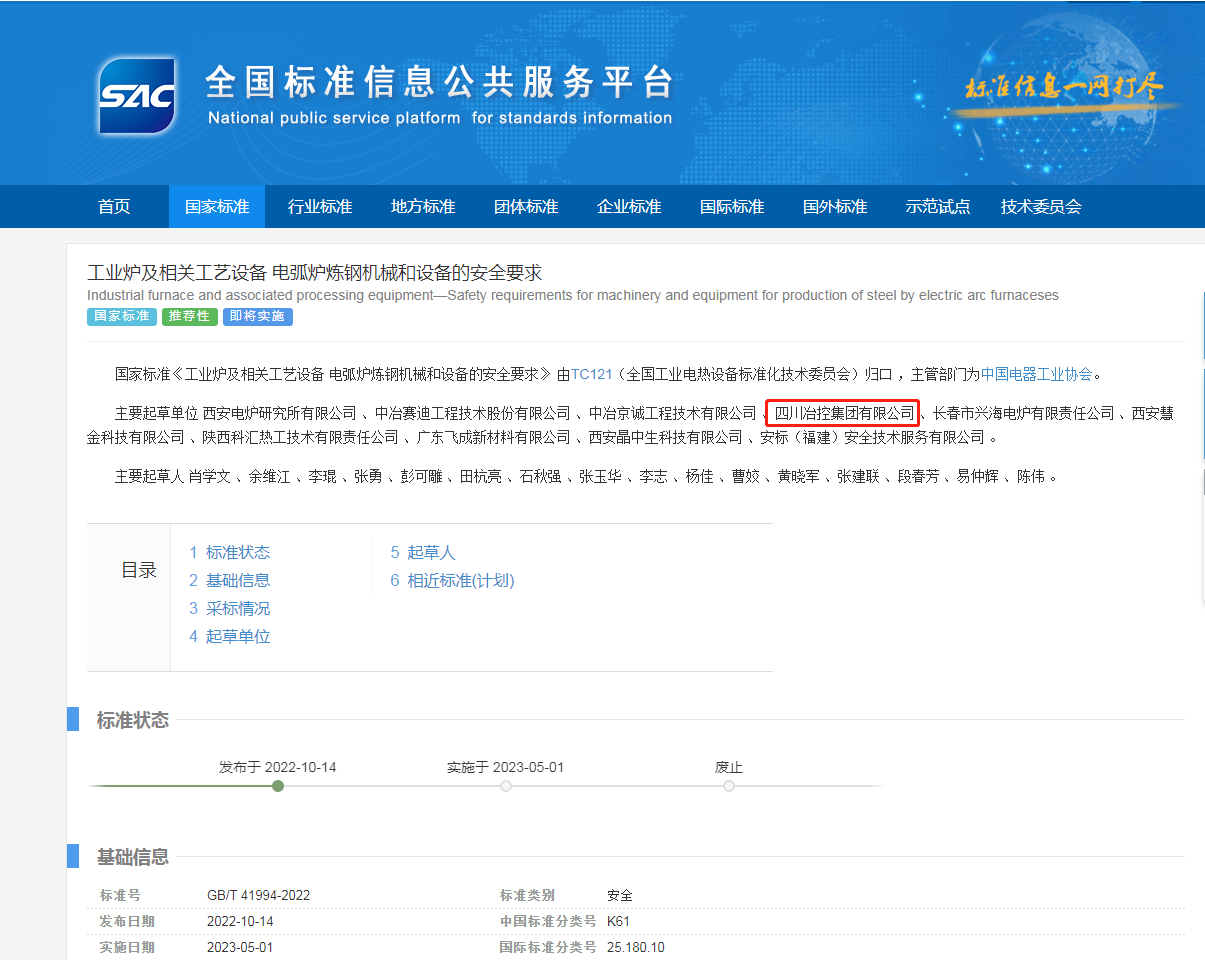The width and height of the screenshot is (1205, 960).
Task: Go to the 示范试点 tab
Action: point(938,207)
